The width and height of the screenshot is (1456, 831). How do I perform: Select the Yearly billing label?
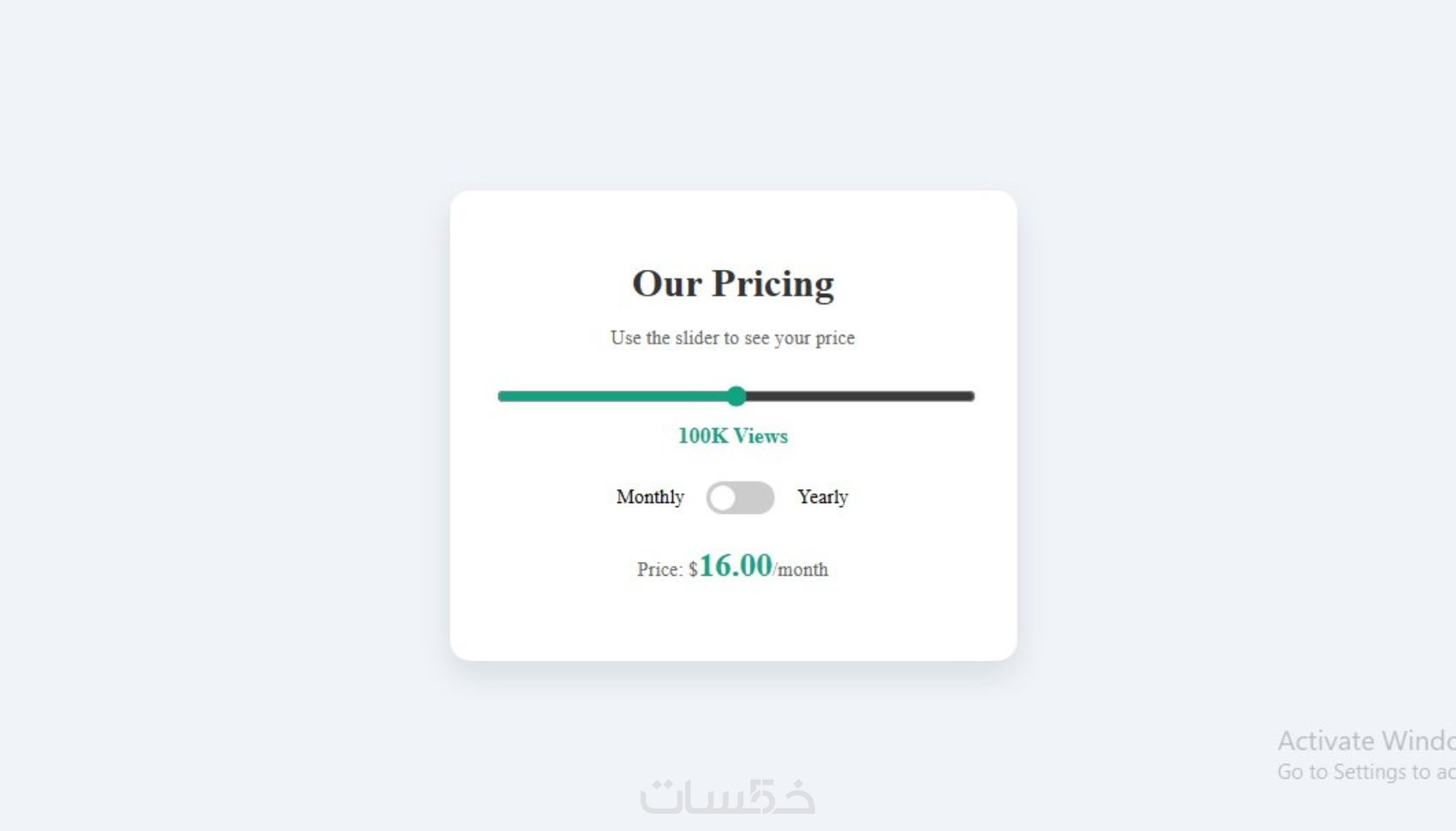pyautogui.click(x=822, y=497)
